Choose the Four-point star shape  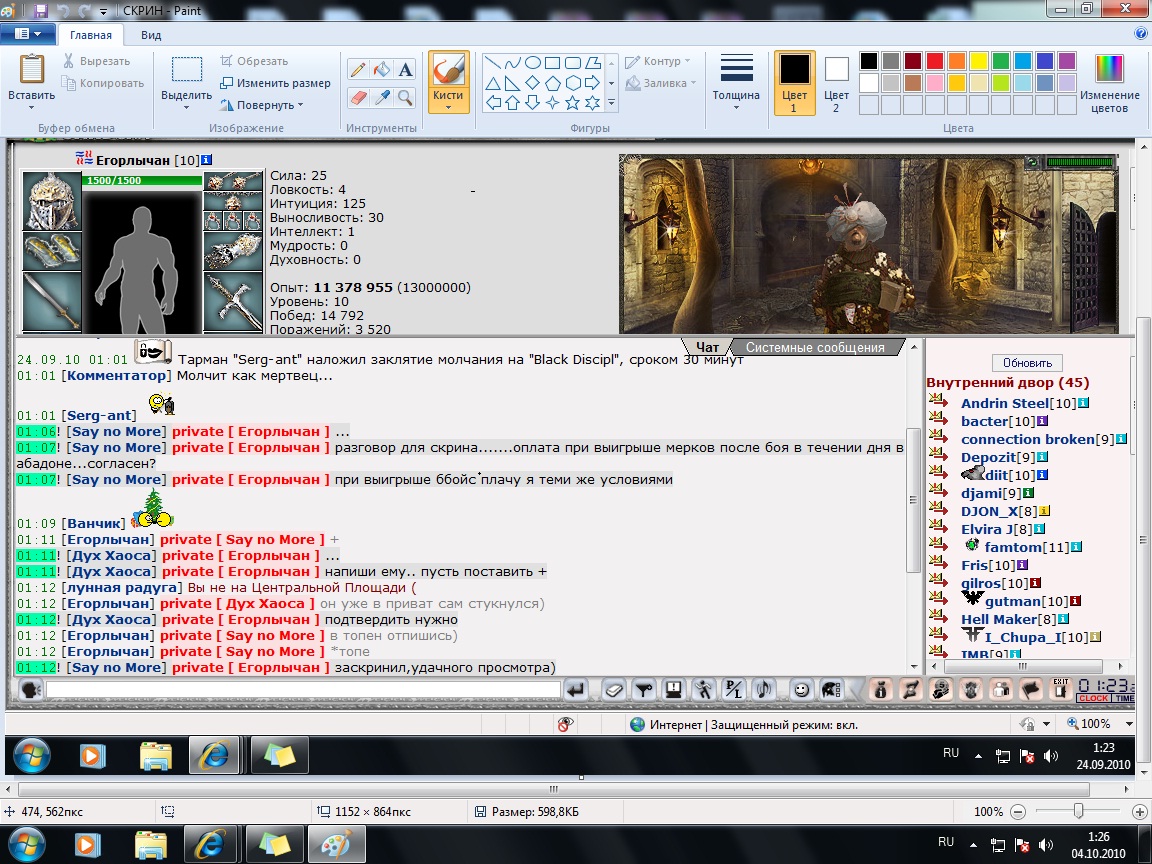(x=552, y=103)
